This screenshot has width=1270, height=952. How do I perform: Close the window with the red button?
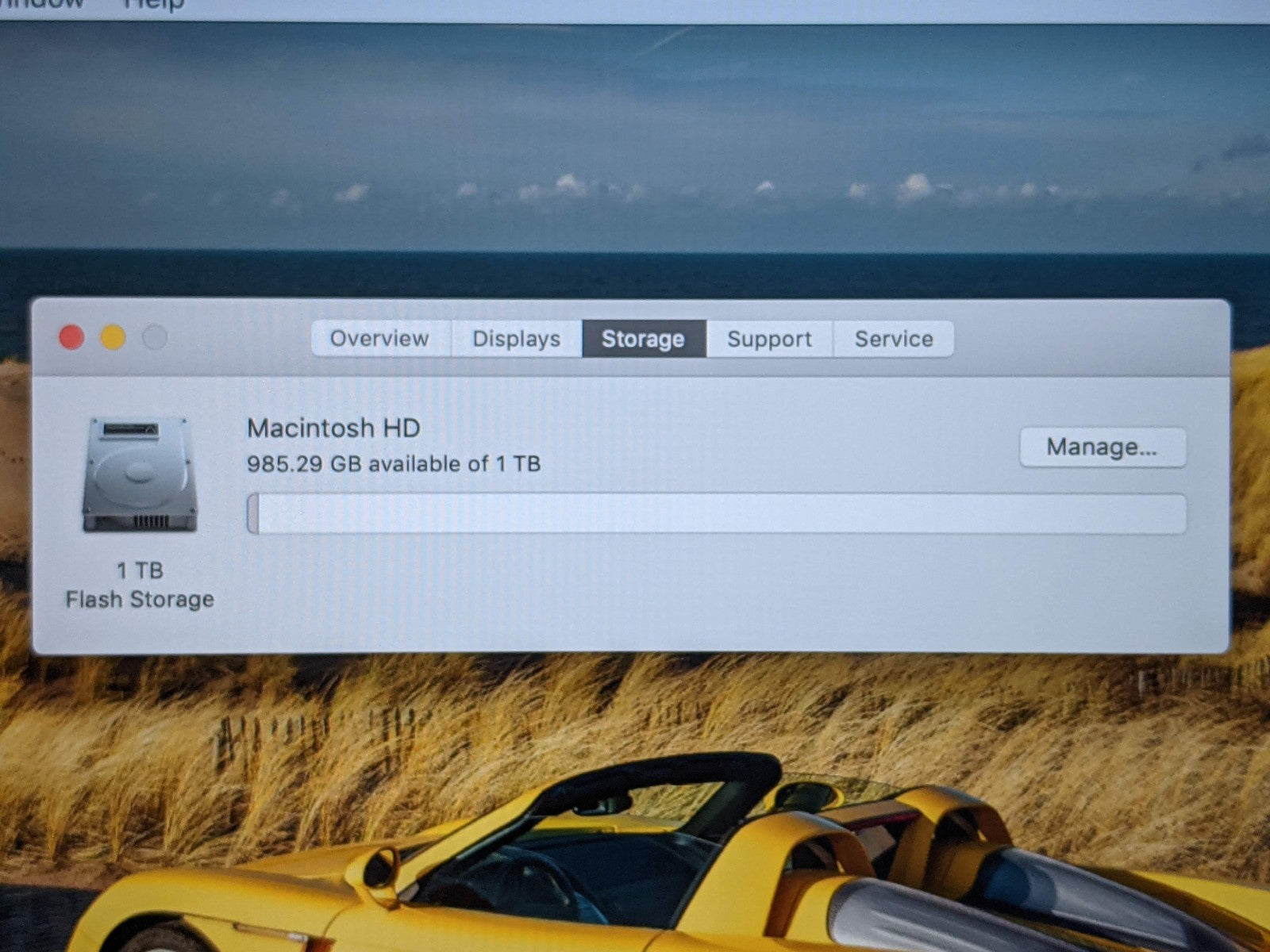click(71, 338)
